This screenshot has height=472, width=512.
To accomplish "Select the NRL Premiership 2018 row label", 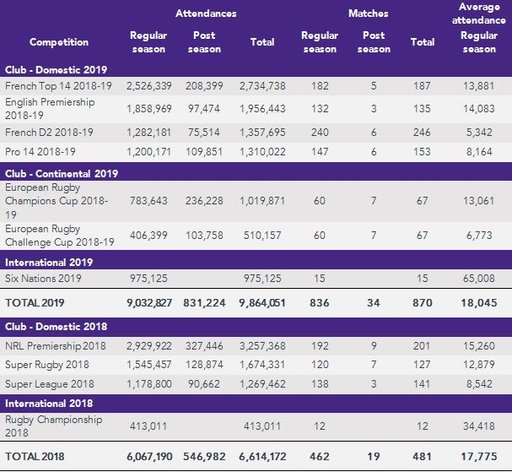I will click(55, 346).
